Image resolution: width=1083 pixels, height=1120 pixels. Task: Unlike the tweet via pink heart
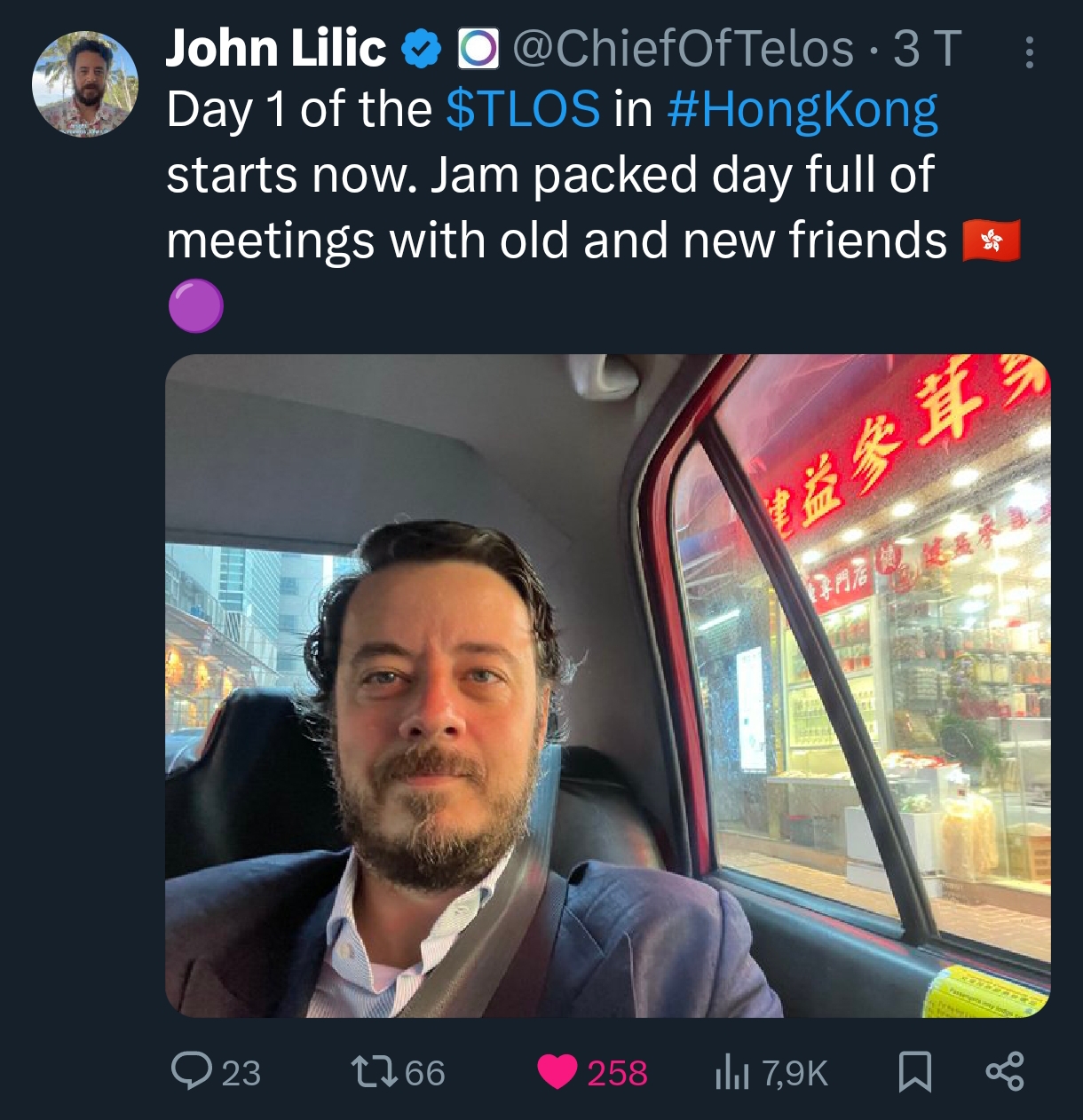pos(557,1072)
